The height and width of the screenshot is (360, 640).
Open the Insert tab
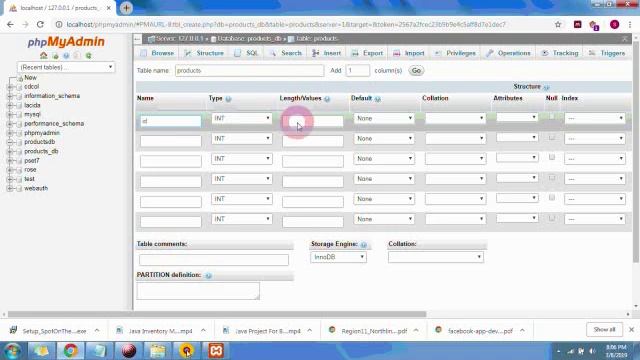[x=327, y=53]
